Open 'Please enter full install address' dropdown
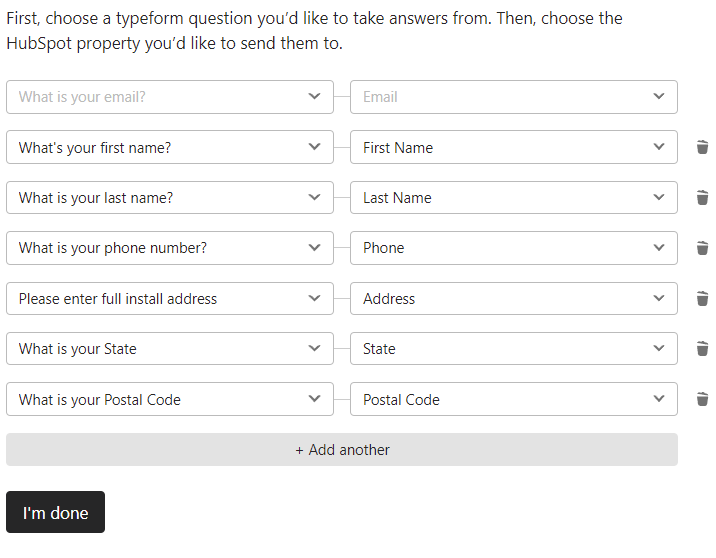 tap(170, 298)
